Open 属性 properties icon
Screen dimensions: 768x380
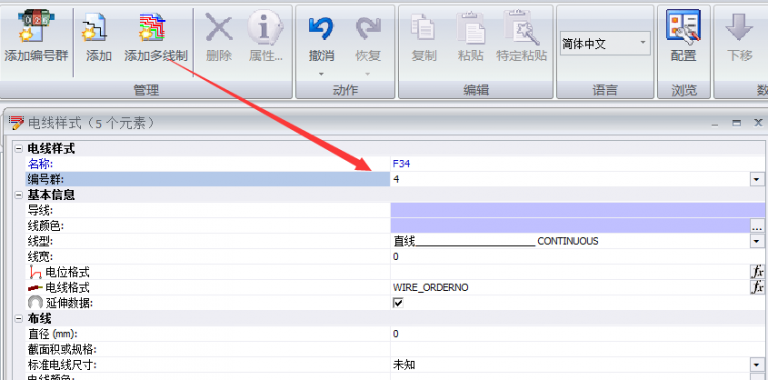(264, 27)
